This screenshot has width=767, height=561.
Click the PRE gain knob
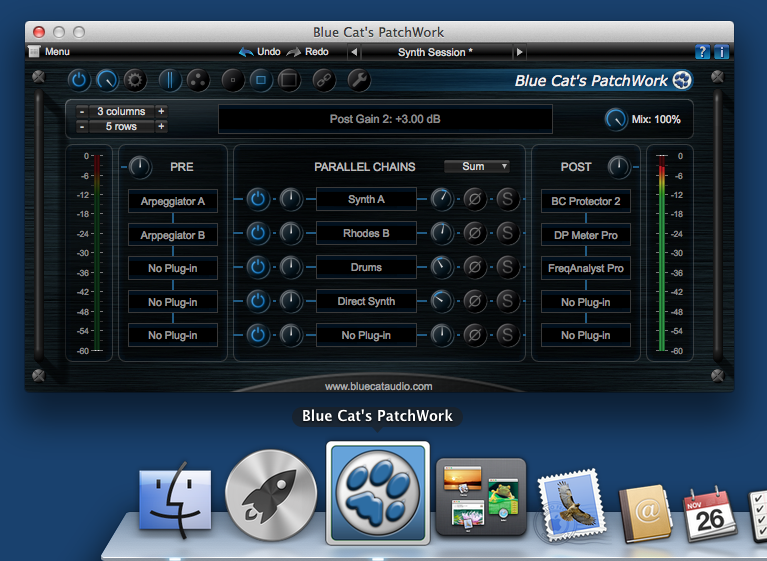click(140, 167)
